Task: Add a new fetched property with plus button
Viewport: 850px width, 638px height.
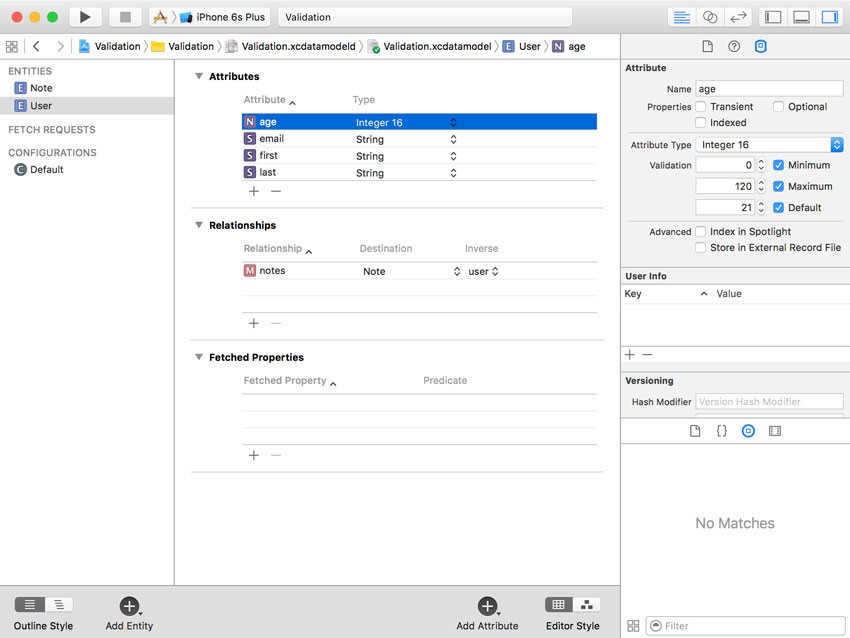Action: (254, 455)
